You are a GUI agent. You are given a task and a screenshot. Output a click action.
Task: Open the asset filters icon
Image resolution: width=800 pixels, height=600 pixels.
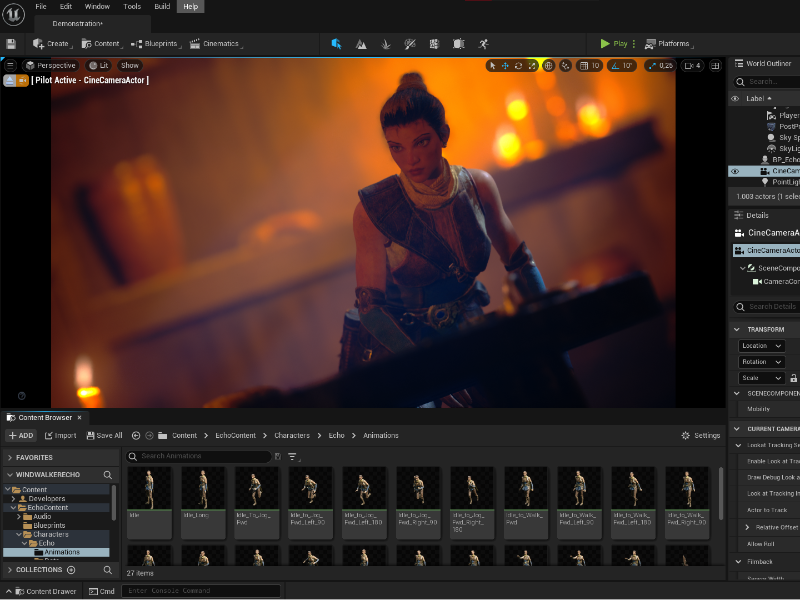(x=293, y=457)
